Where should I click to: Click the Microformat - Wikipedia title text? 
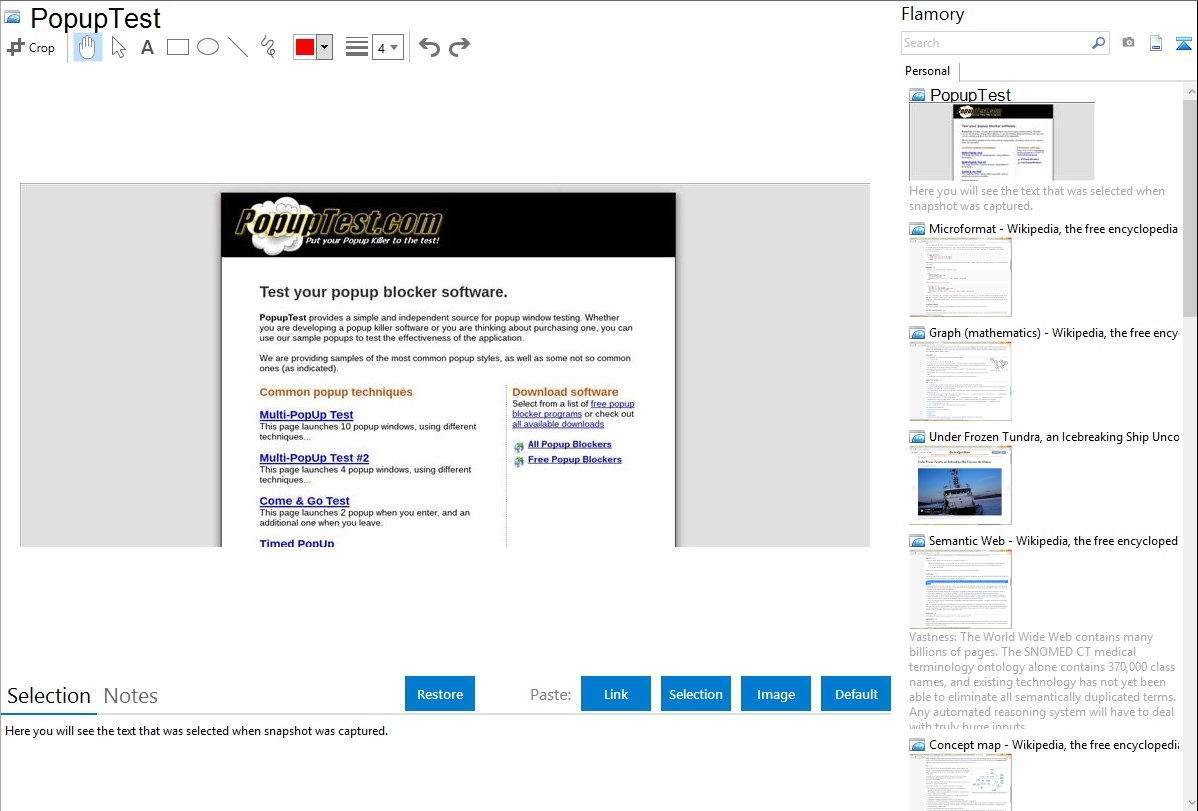pyautogui.click(x=1053, y=229)
